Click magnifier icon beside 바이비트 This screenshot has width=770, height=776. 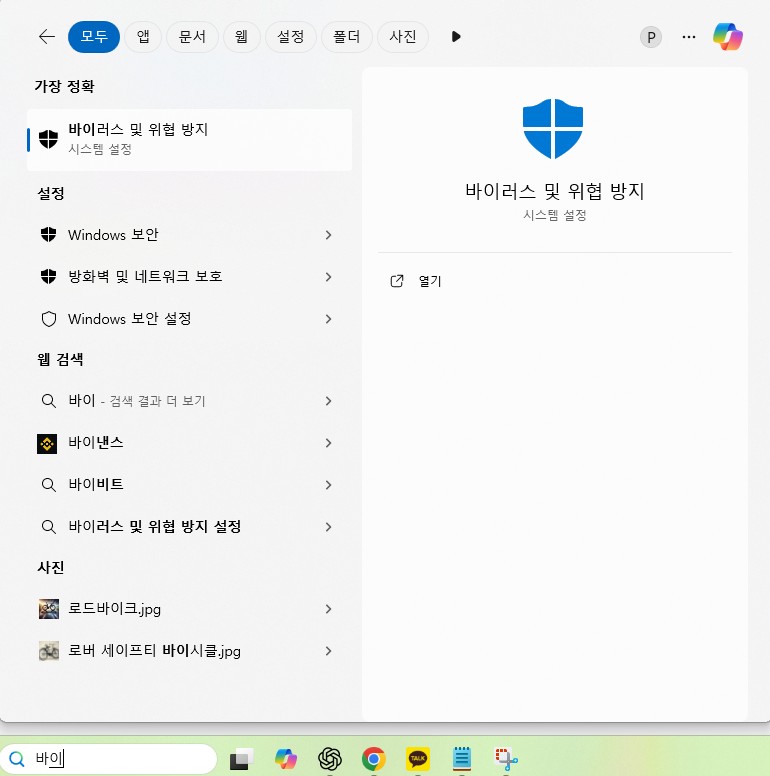pyautogui.click(x=48, y=485)
